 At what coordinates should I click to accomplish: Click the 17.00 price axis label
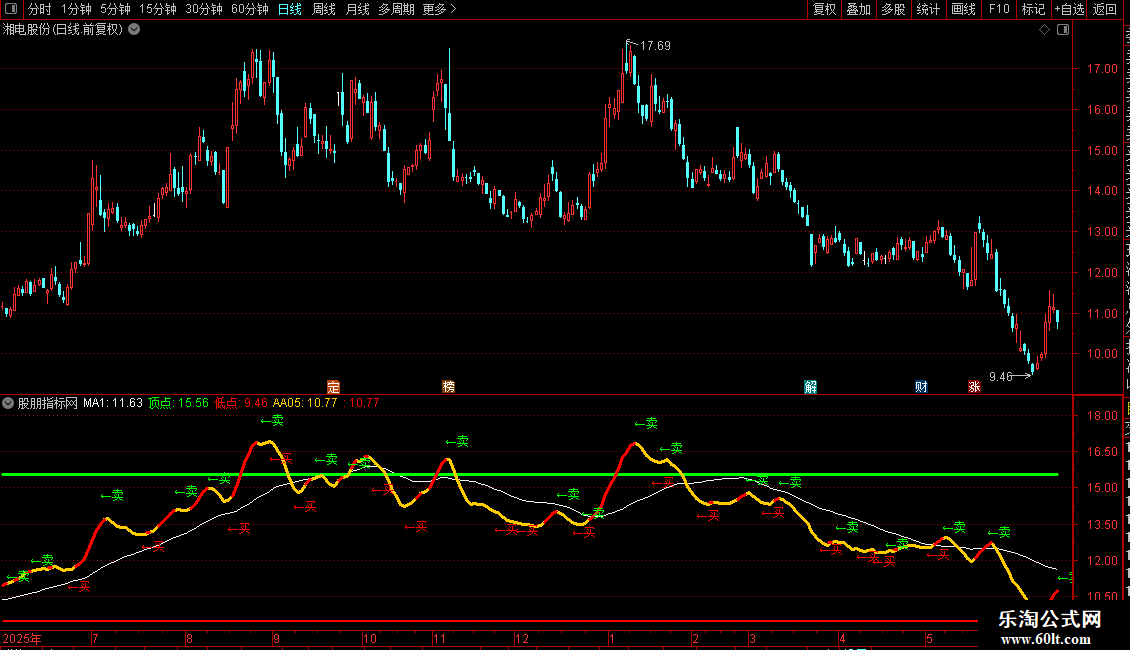1102,69
